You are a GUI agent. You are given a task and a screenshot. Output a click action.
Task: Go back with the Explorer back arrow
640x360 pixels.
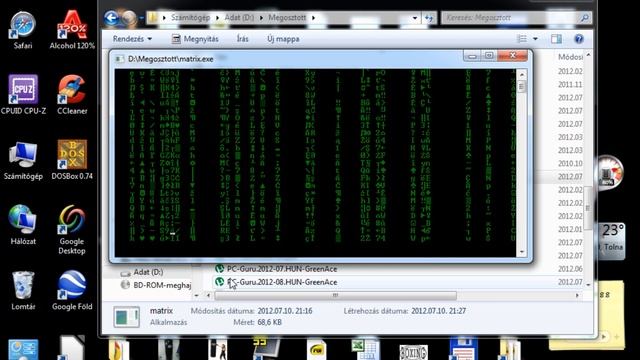click(111, 18)
